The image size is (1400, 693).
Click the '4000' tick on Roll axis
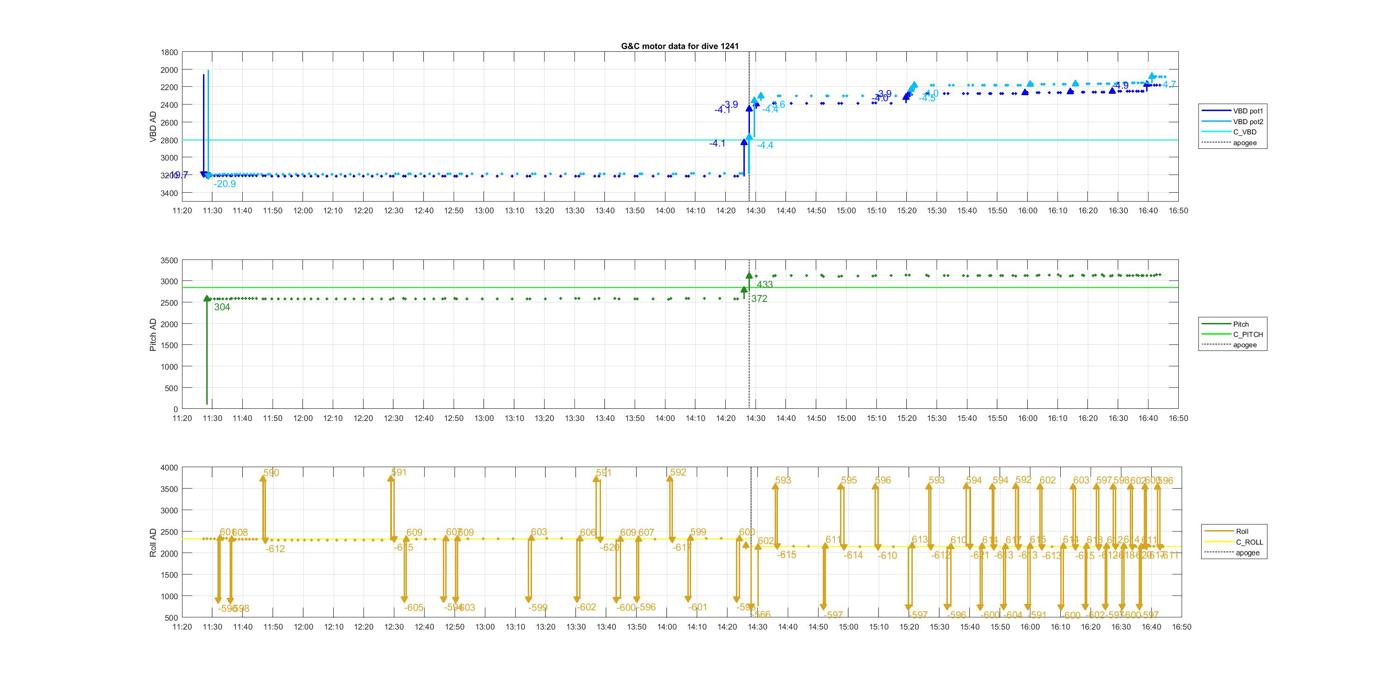(169, 468)
